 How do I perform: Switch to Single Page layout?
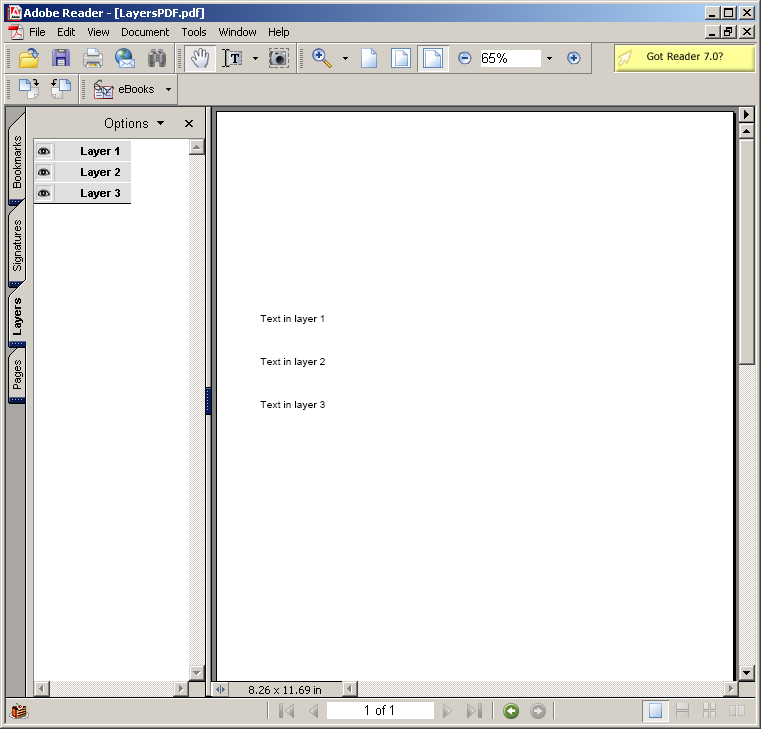[655, 711]
